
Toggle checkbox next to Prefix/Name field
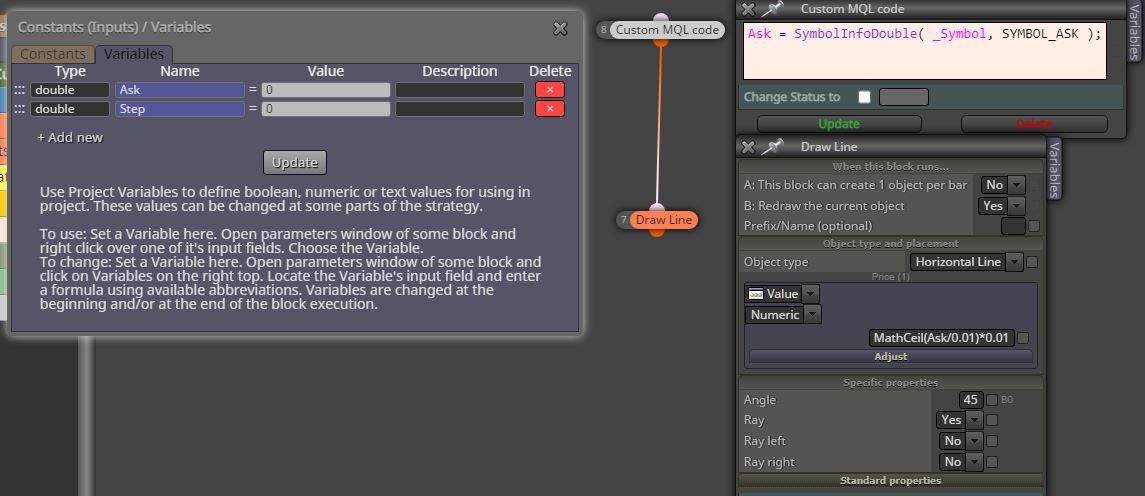(1034, 226)
